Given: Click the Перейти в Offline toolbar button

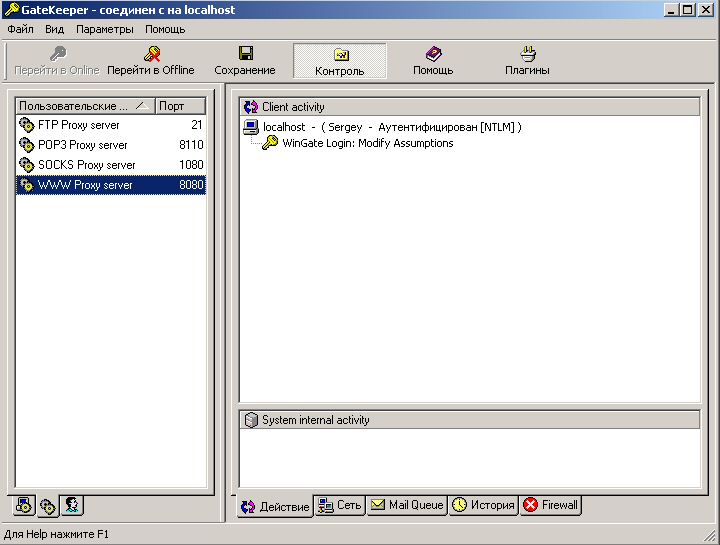Looking at the screenshot, I should (x=151, y=61).
